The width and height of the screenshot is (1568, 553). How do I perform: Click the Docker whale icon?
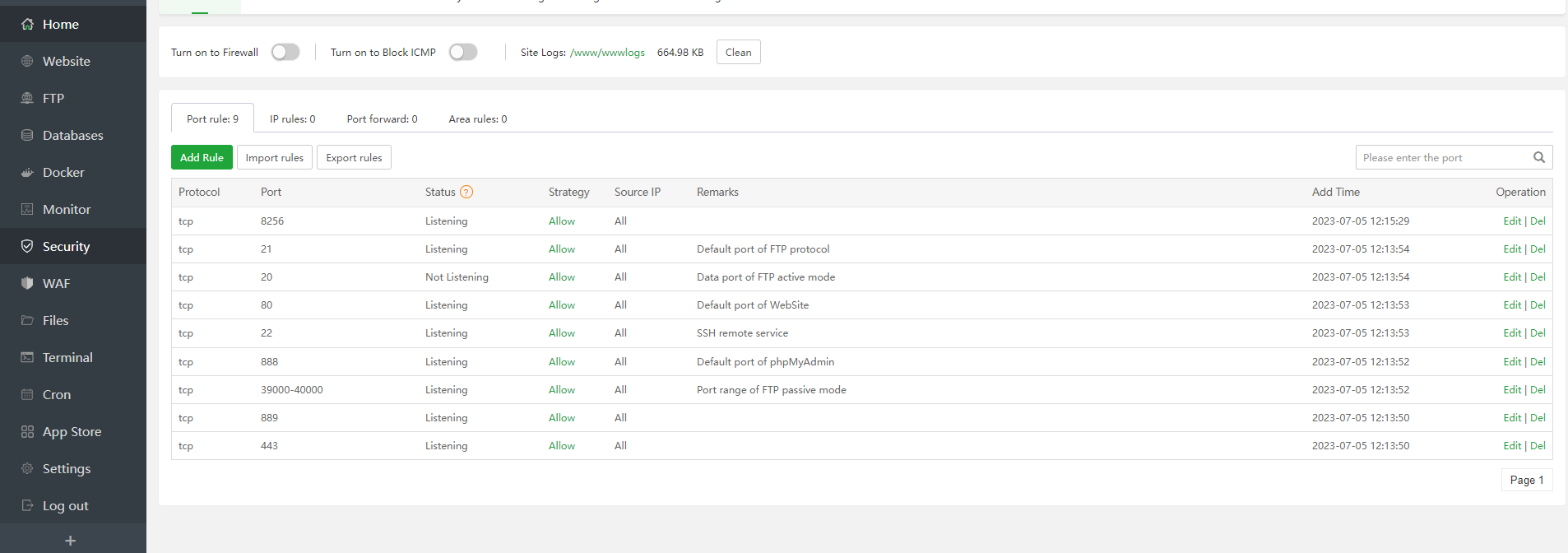(27, 173)
